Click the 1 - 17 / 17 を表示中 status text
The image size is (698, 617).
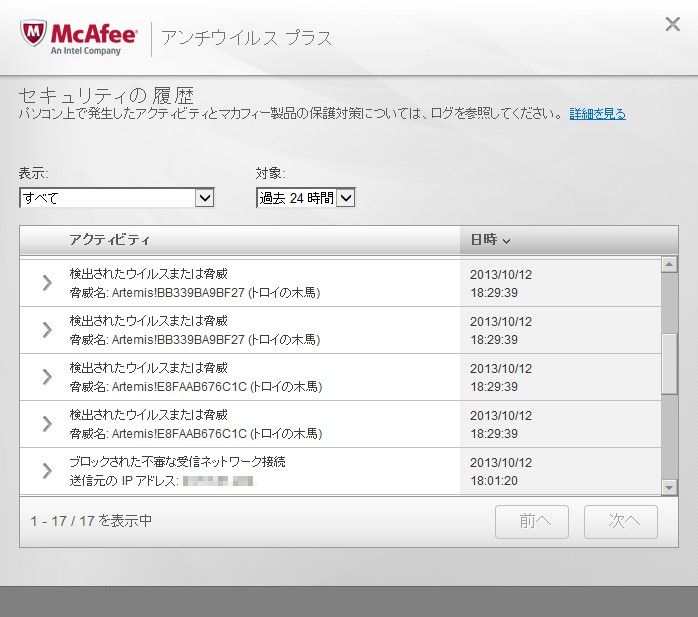[x=91, y=521]
